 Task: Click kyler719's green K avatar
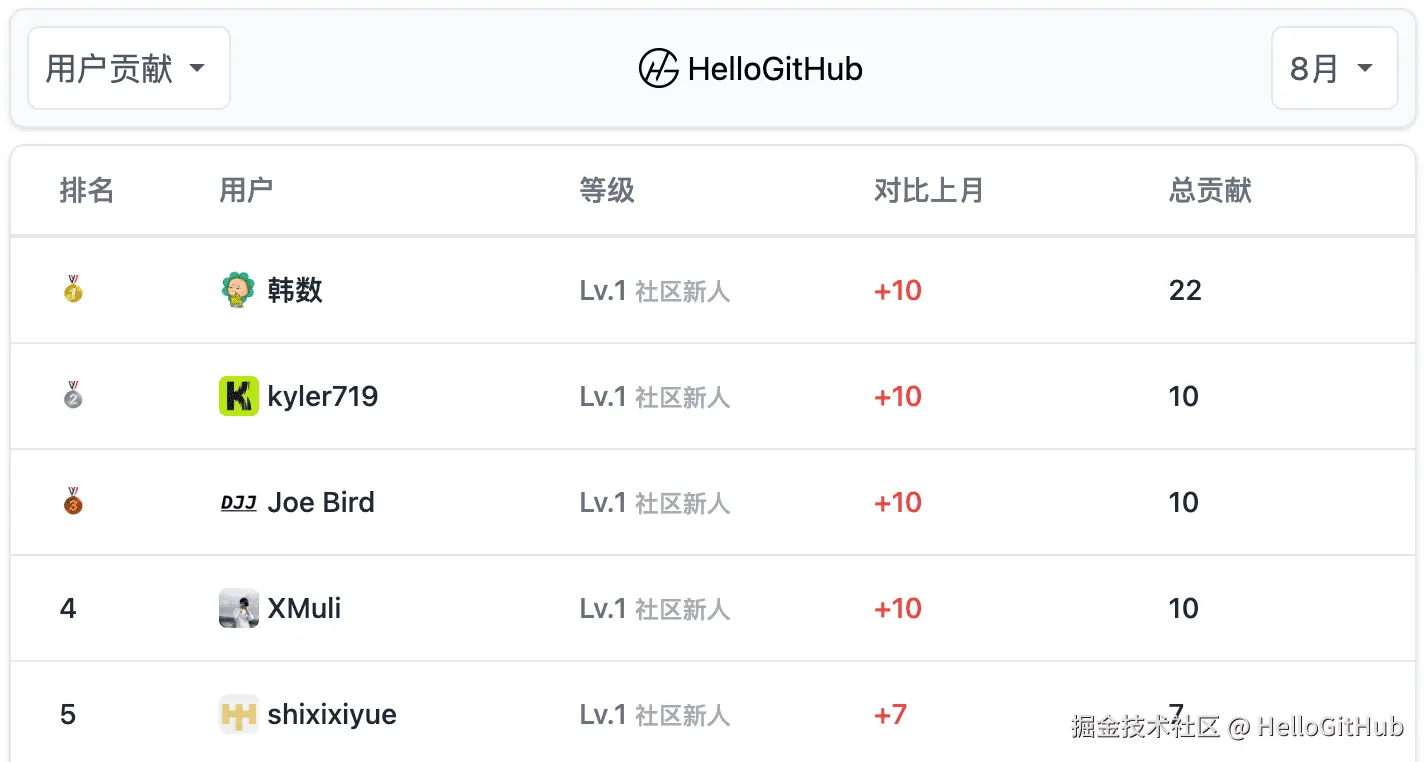click(x=238, y=396)
